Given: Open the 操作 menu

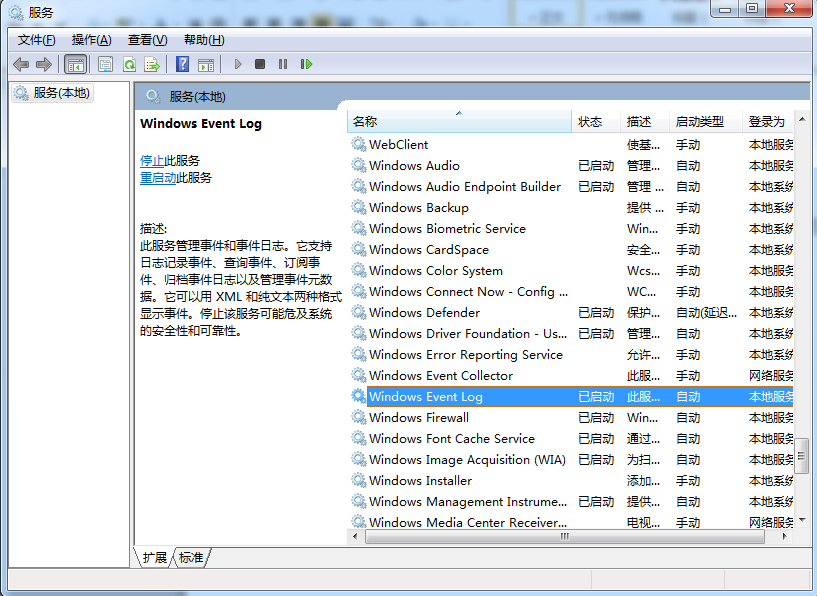Looking at the screenshot, I should click(91, 40).
